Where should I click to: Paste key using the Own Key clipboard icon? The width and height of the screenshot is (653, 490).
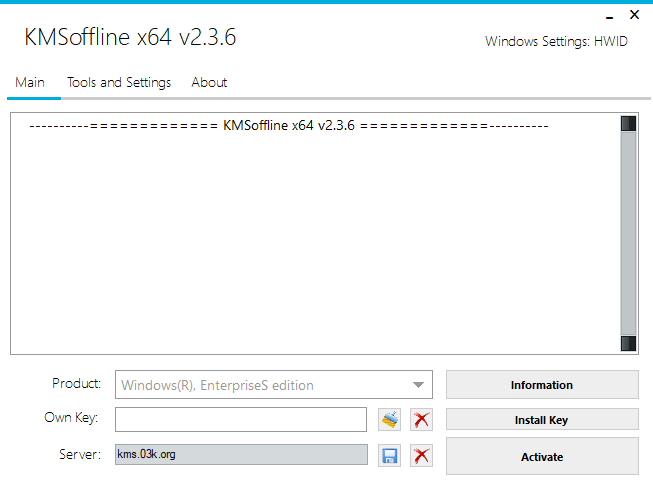[389, 419]
